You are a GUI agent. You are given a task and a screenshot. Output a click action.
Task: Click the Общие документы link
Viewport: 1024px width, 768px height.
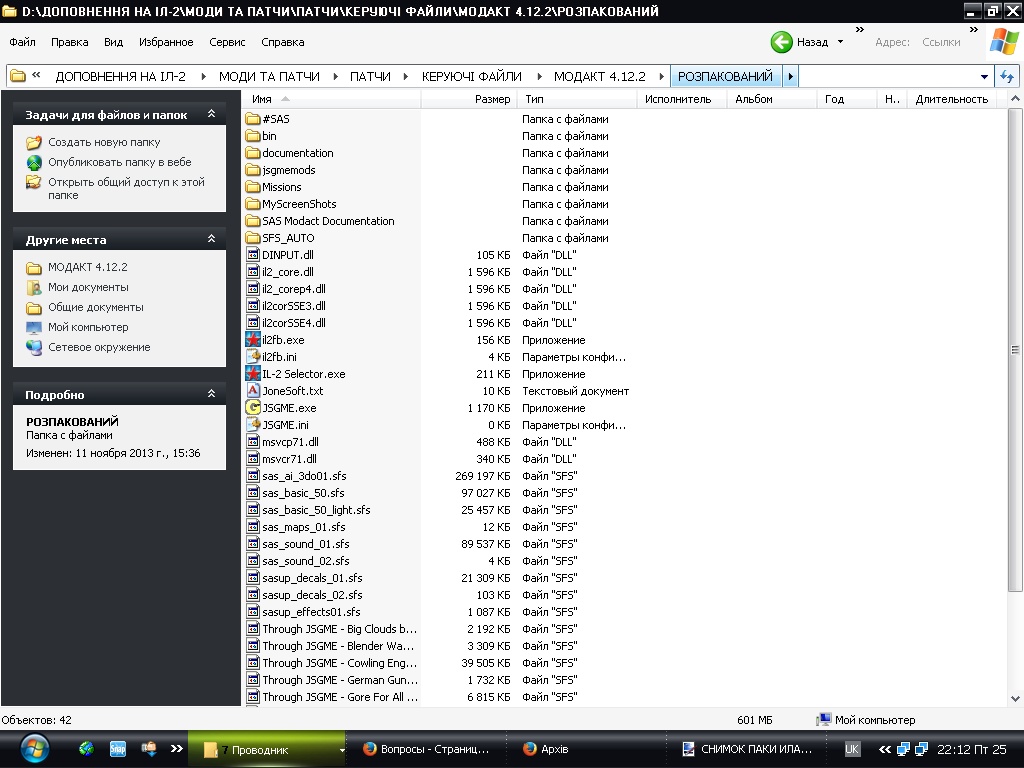pos(95,307)
